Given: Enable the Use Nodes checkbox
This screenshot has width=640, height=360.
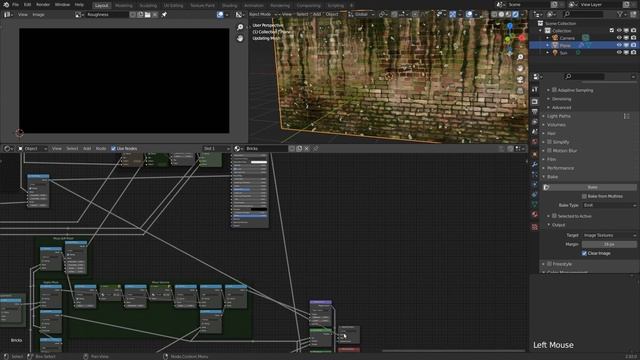Looking at the screenshot, I should [113, 149].
